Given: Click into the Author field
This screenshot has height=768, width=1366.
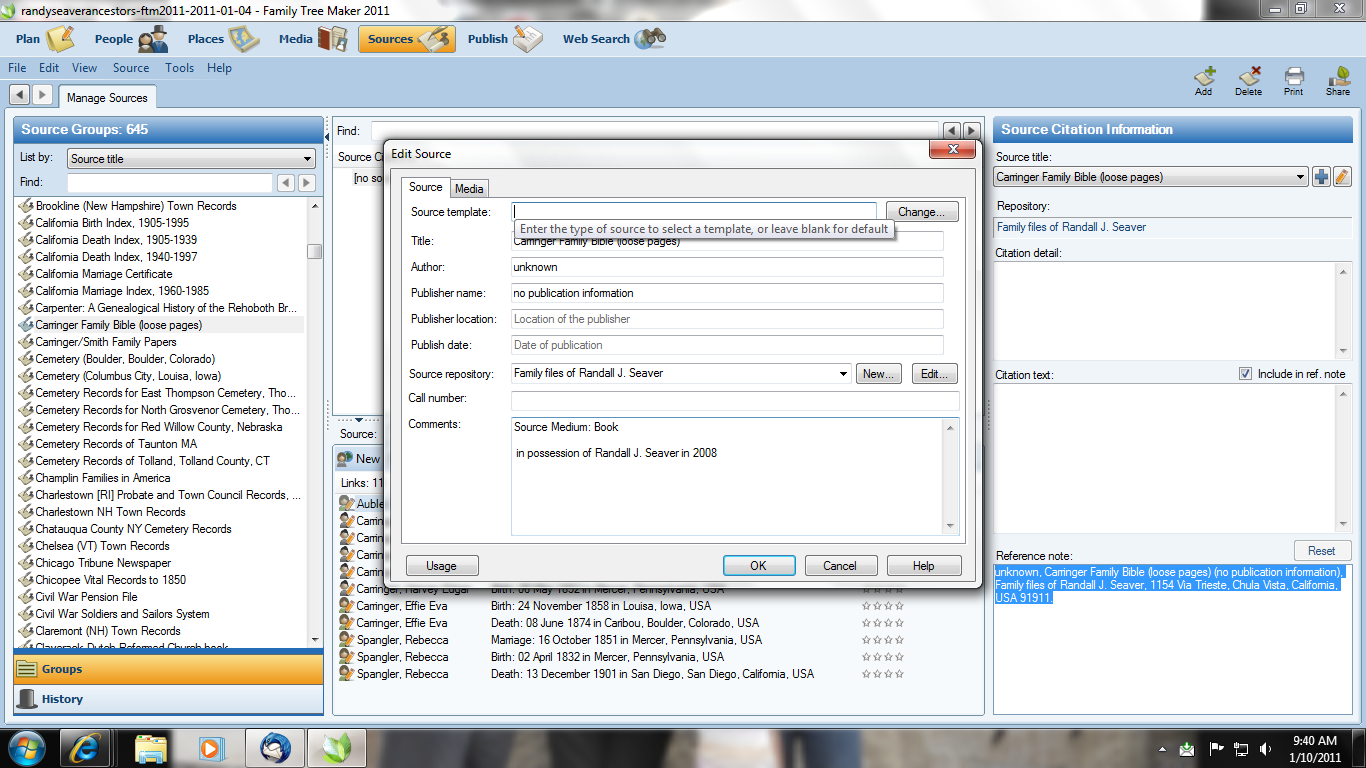Looking at the screenshot, I should click(x=727, y=267).
